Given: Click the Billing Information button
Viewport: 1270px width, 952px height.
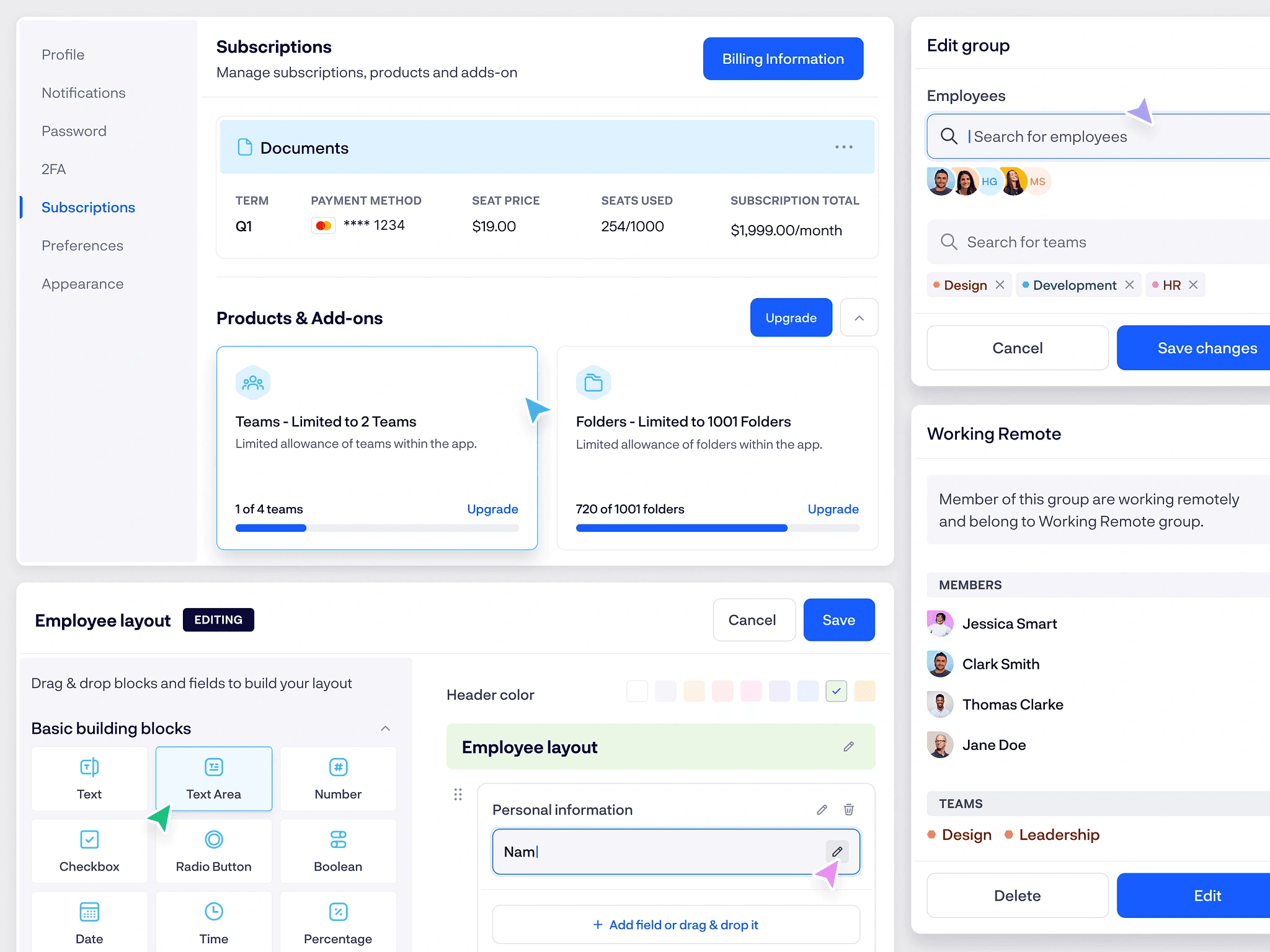Looking at the screenshot, I should click(x=783, y=59).
